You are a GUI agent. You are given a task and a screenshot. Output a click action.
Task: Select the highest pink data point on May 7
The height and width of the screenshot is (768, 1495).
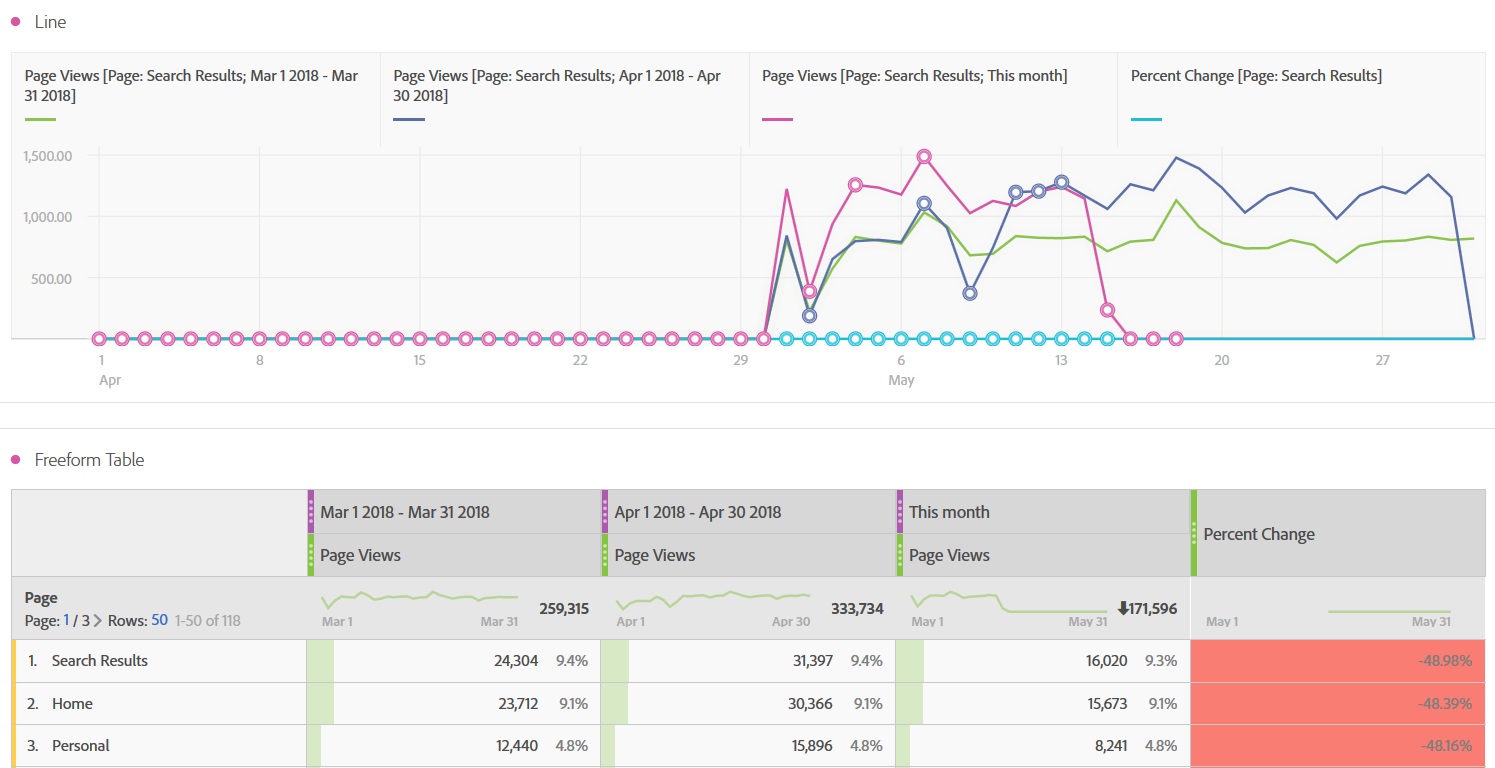[x=924, y=157]
